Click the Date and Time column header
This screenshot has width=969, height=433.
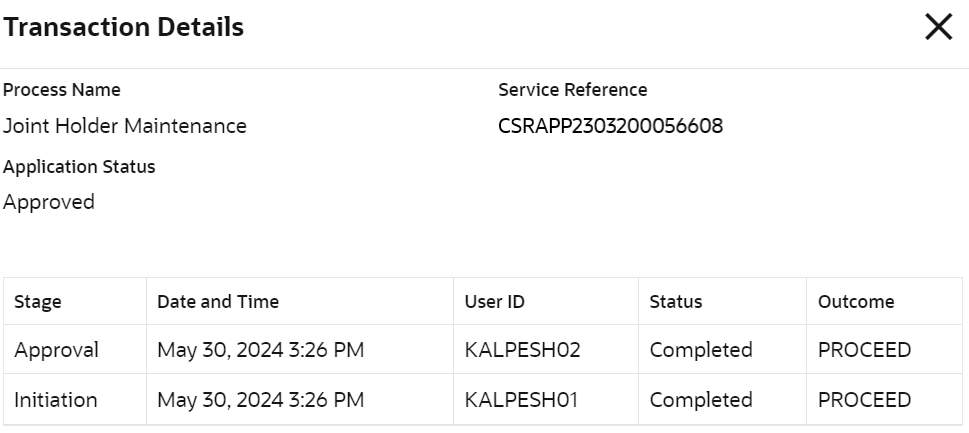point(218,301)
